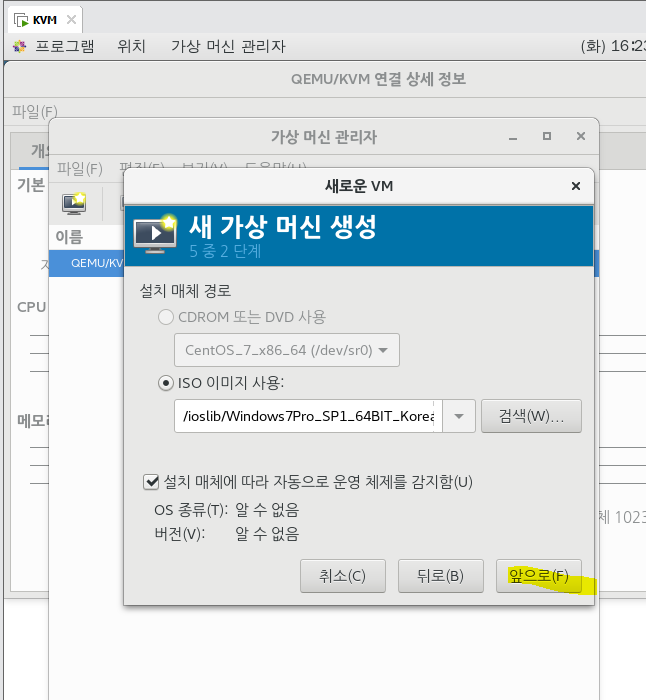This screenshot has height=700, width=646.
Task: Close the KVM tab
Action: pyautogui.click(x=71, y=20)
